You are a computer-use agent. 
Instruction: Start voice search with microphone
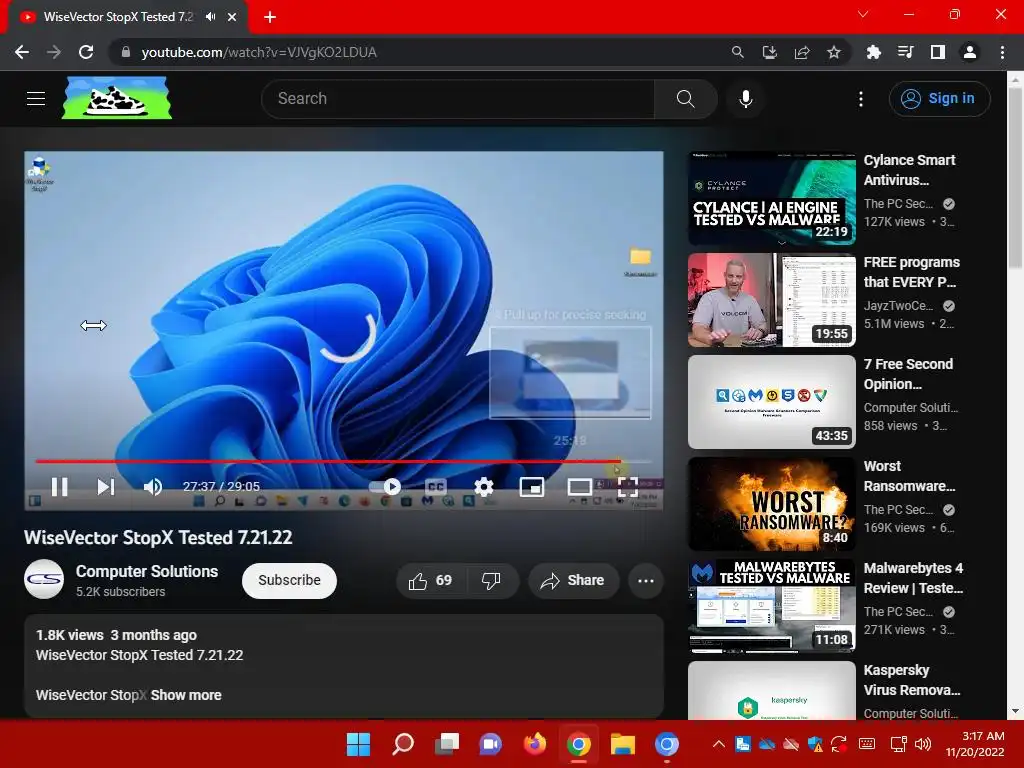click(x=746, y=99)
